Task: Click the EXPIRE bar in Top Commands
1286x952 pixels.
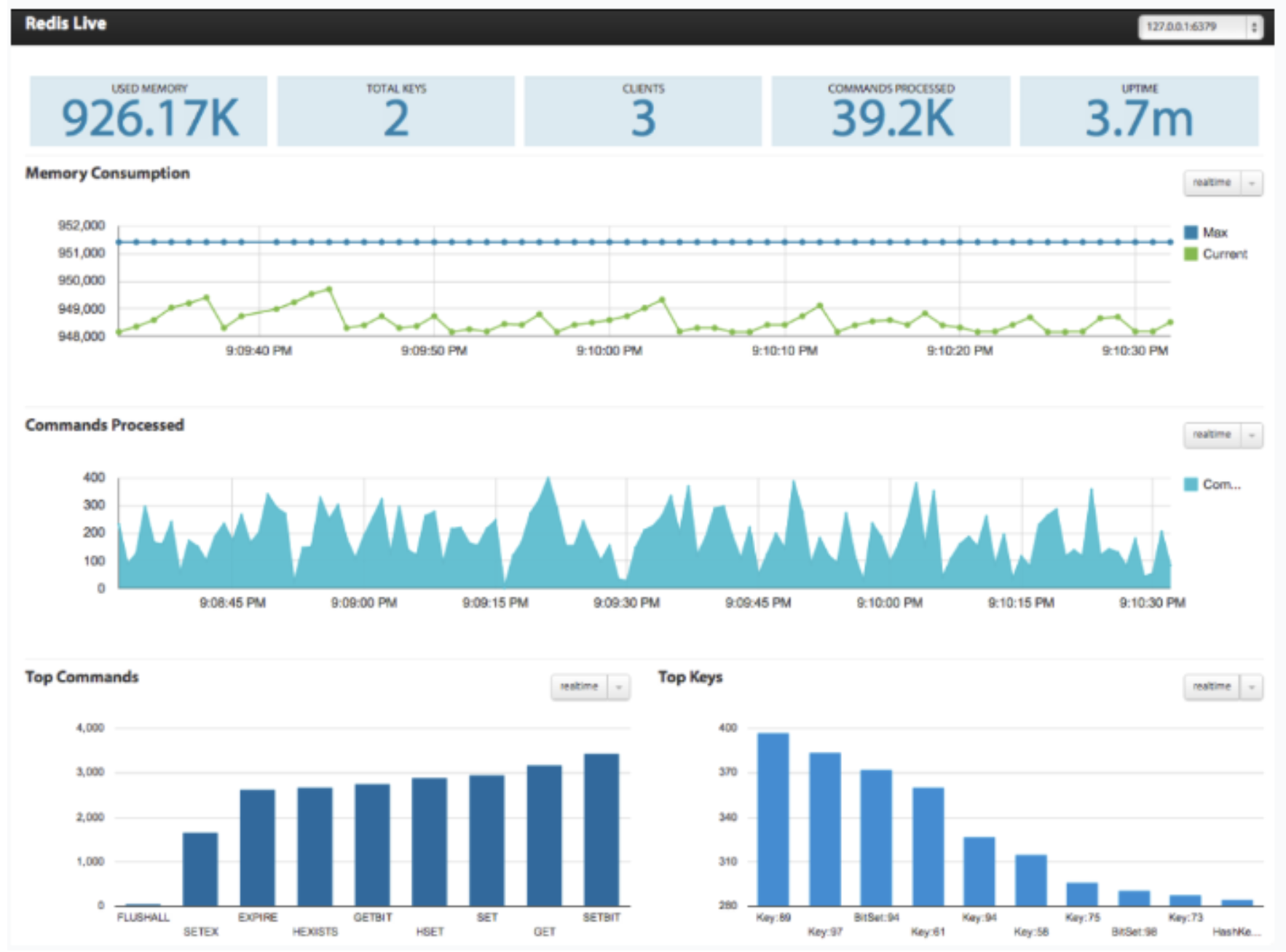Action: [258, 848]
